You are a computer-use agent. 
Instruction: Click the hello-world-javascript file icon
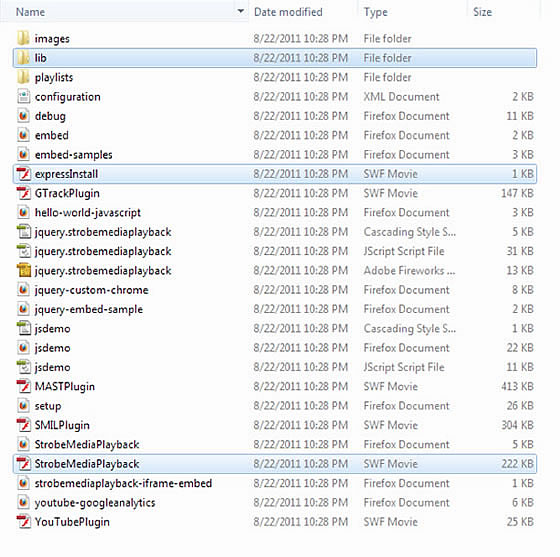coord(24,212)
